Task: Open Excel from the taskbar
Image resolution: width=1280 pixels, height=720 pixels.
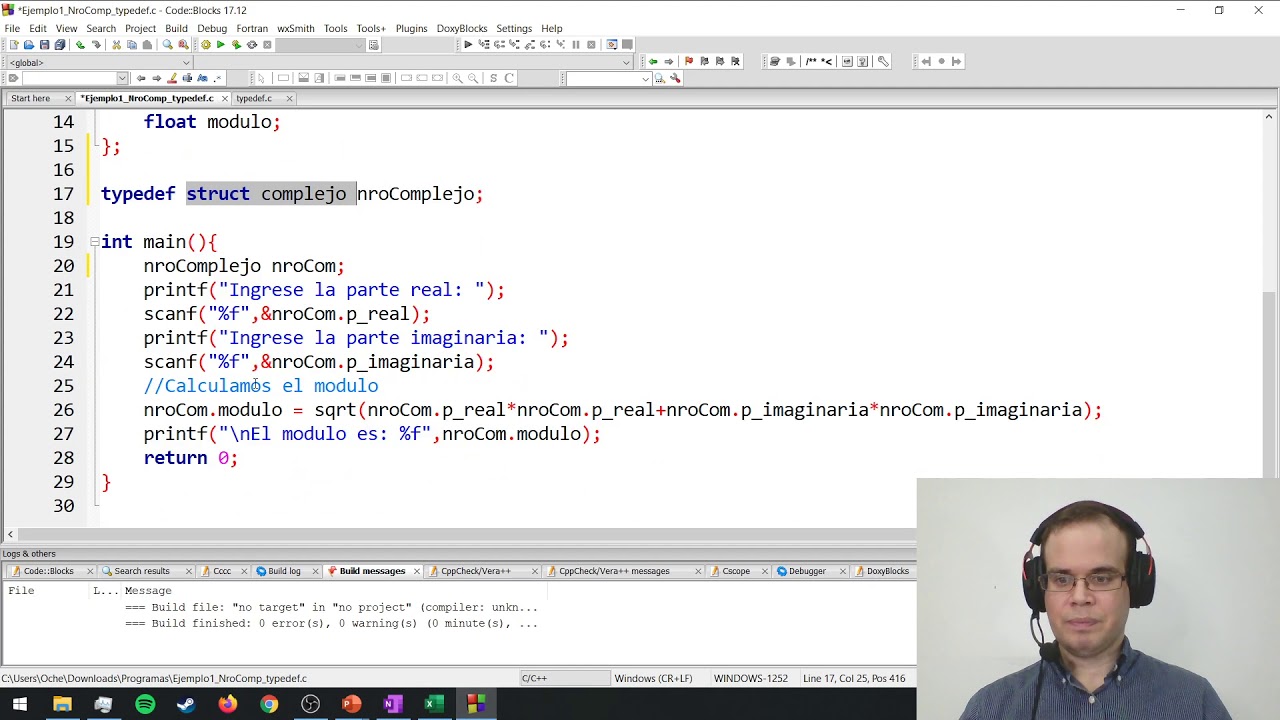Action: pos(434,704)
